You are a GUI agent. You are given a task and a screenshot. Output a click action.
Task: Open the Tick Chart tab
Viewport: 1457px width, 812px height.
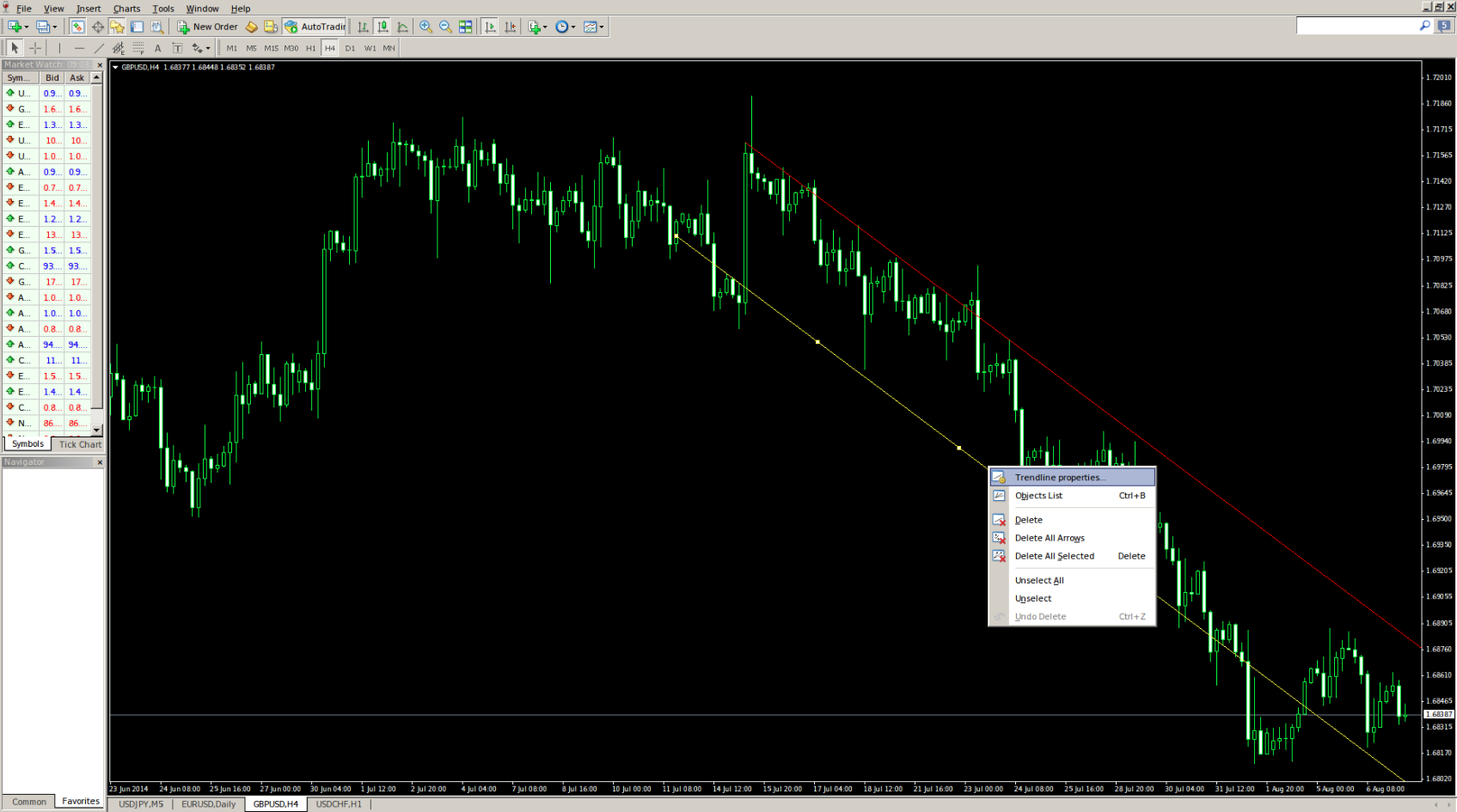coord(80,444)
